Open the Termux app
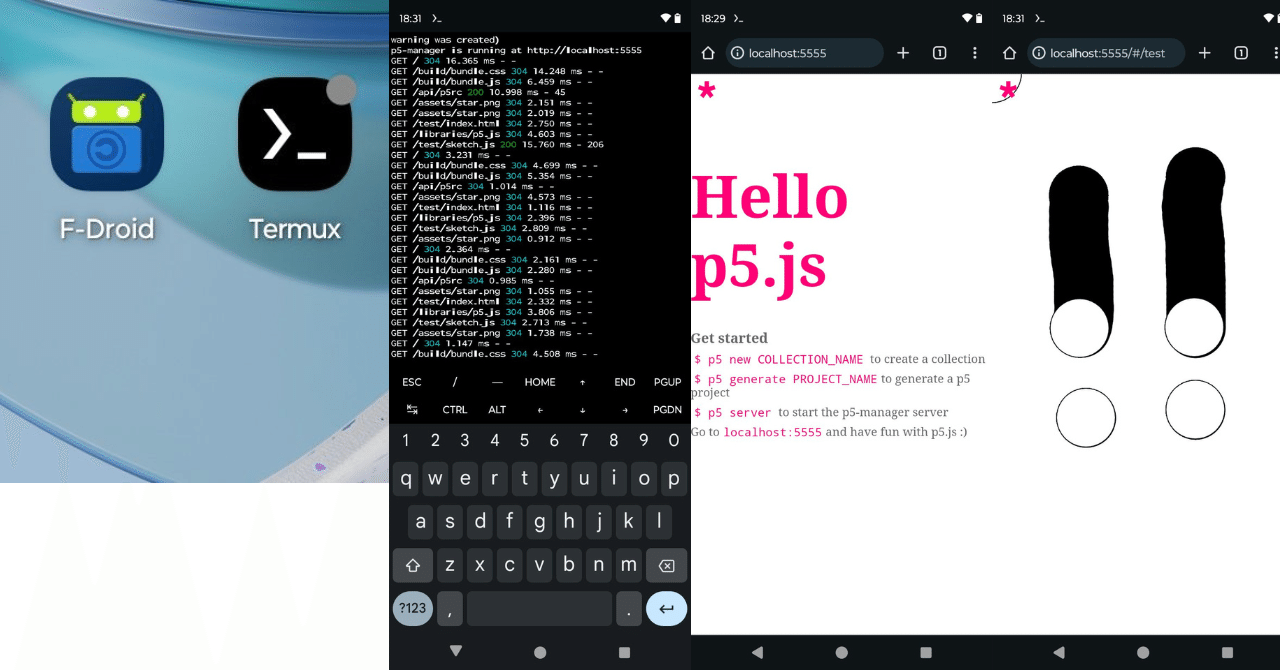Image resolution: width=1280 pixels, height=670 pixels. tap(294, 135)
